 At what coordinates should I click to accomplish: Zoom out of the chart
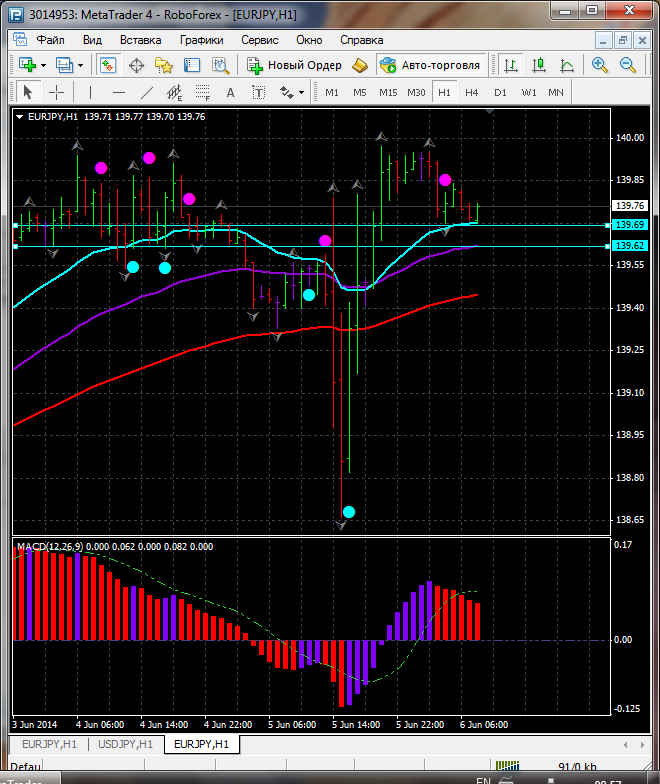pos(628,65)
